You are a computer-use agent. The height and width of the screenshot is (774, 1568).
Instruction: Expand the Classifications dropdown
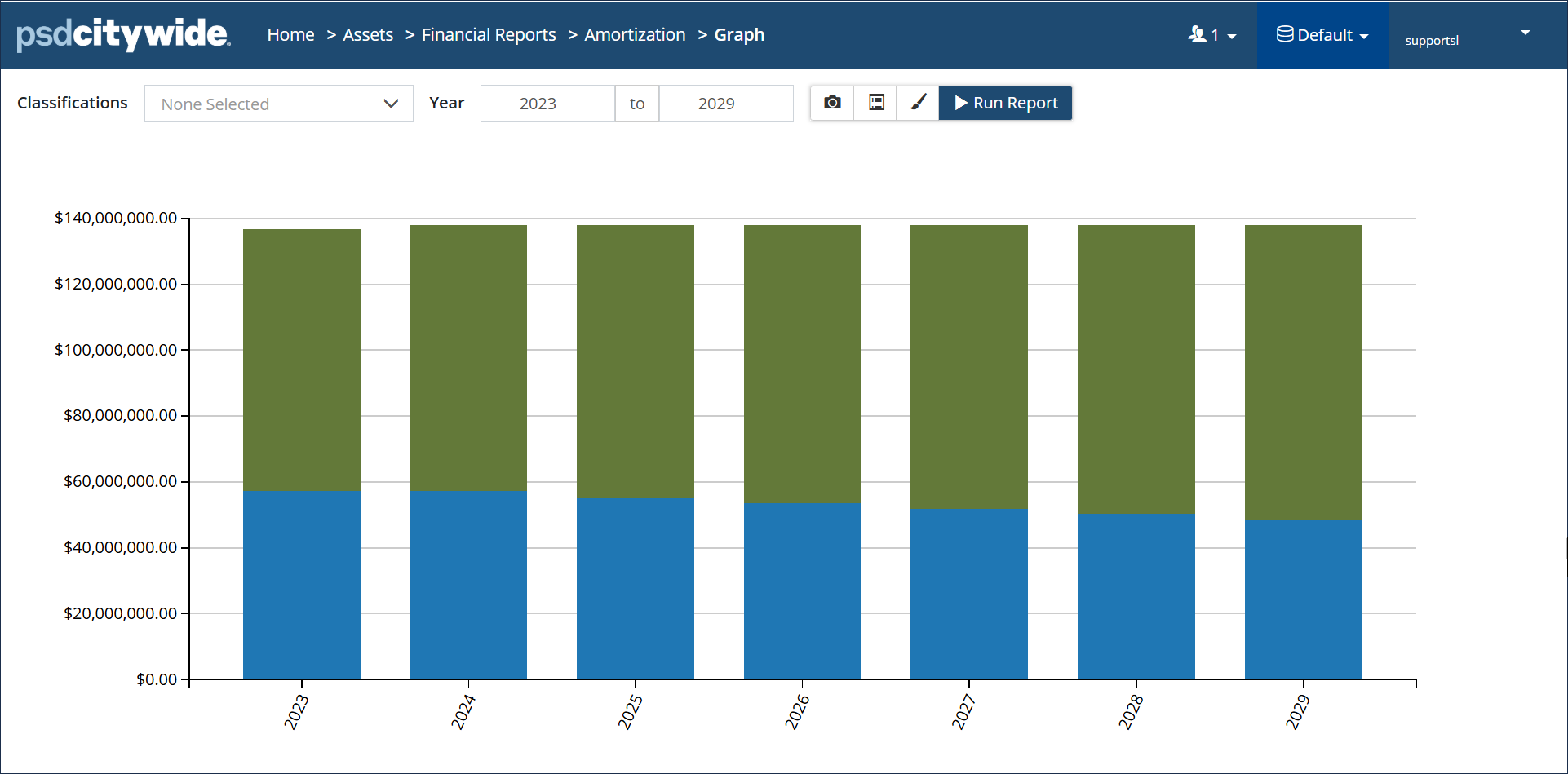(x=278, y=104)
